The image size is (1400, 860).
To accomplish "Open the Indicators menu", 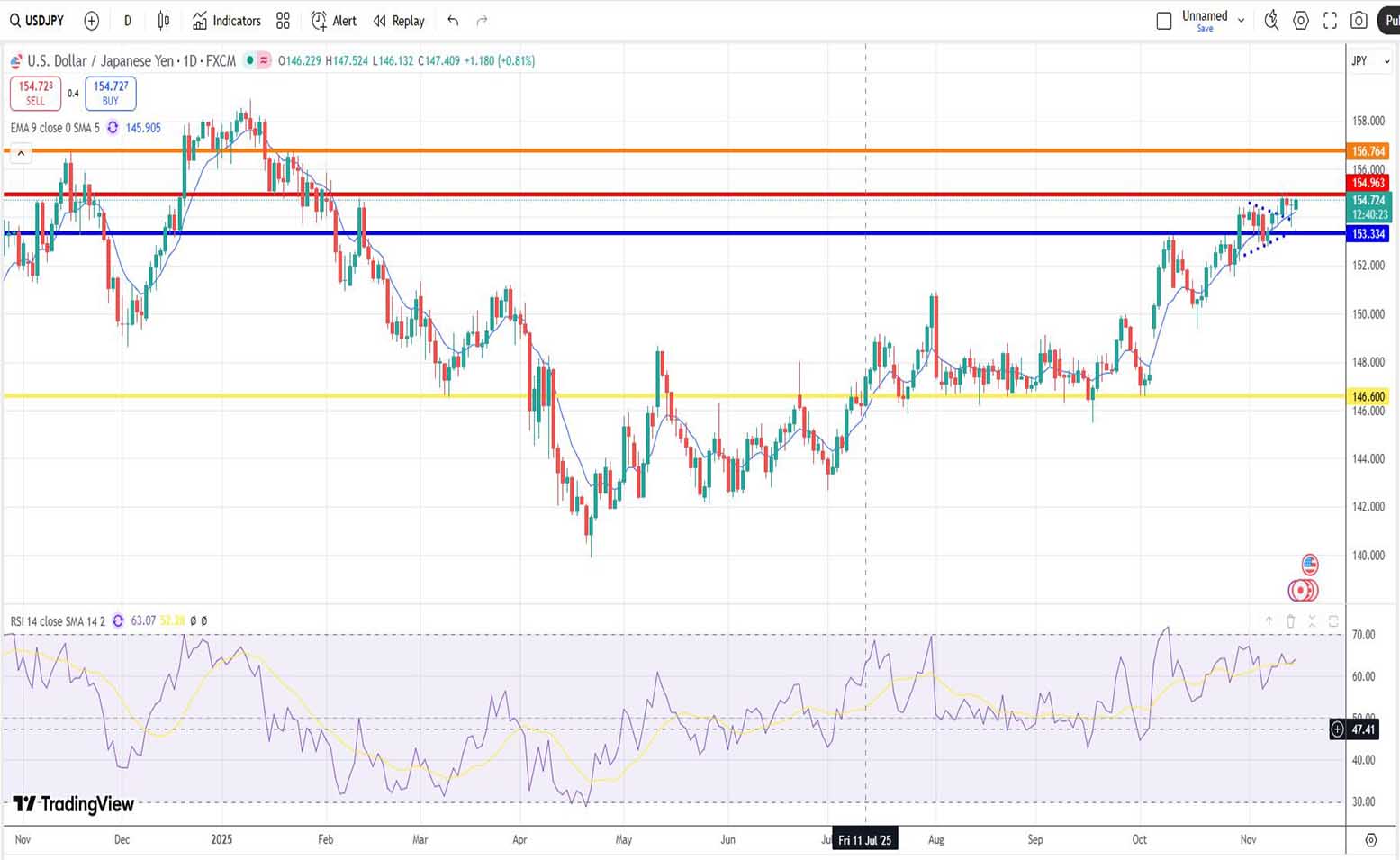I will [226, 21].
